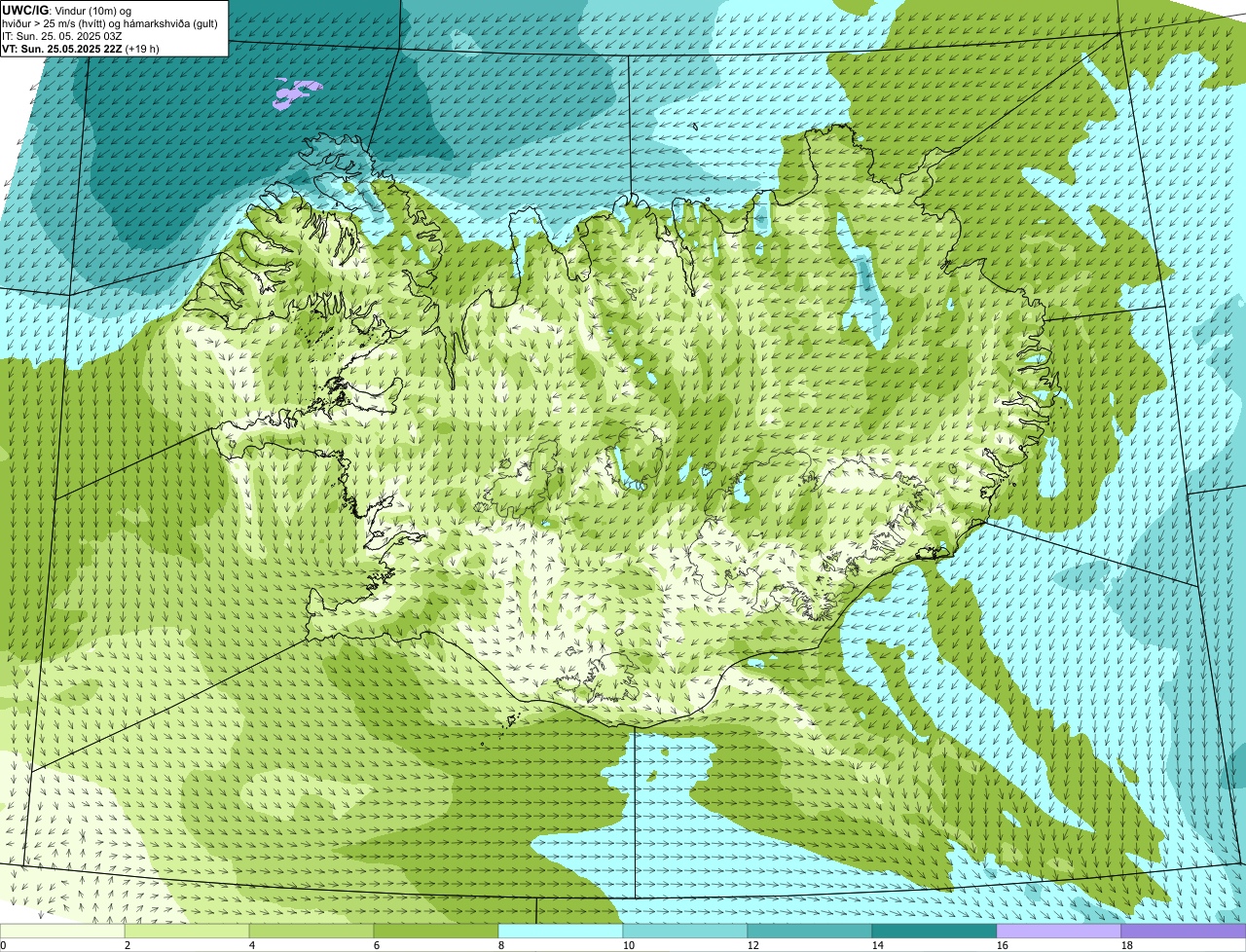Click the 12–14 m/s teal legend swatch
Viewport: 1246px width, 952px height.
coord(810,931)
